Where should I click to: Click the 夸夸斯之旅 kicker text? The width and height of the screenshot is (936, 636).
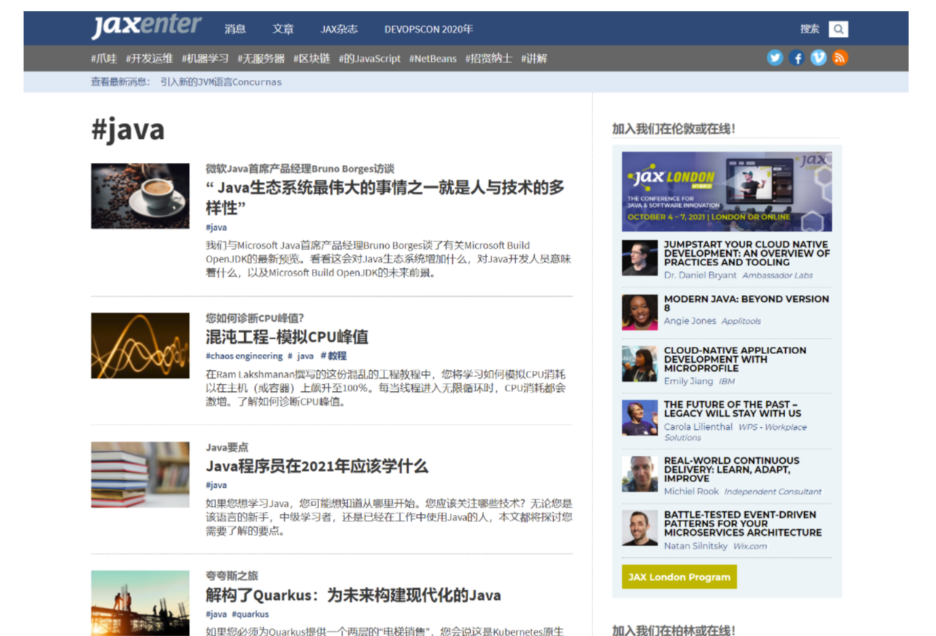[x=232, y=576]
